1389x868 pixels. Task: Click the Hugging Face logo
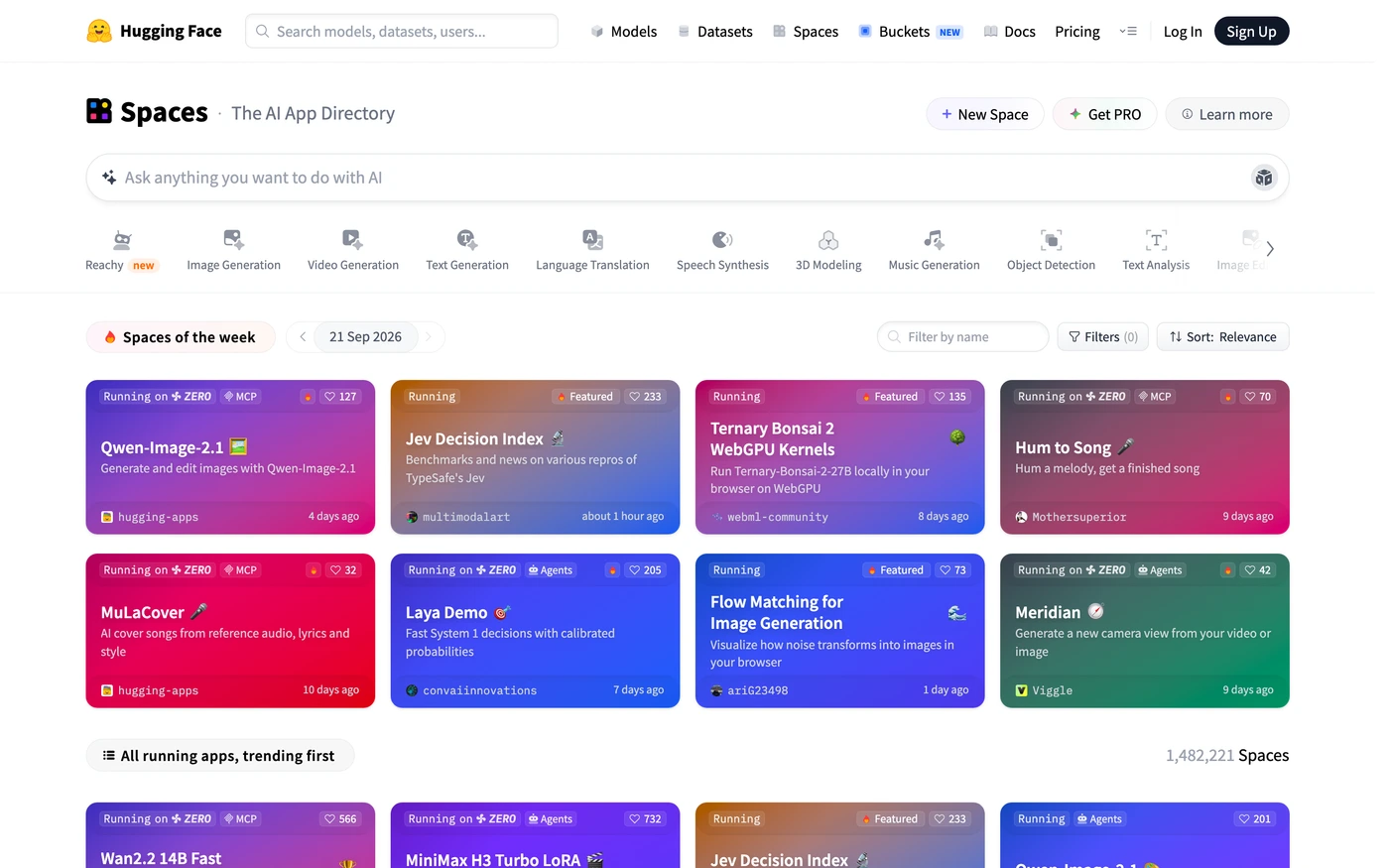(x=154, y=31)
